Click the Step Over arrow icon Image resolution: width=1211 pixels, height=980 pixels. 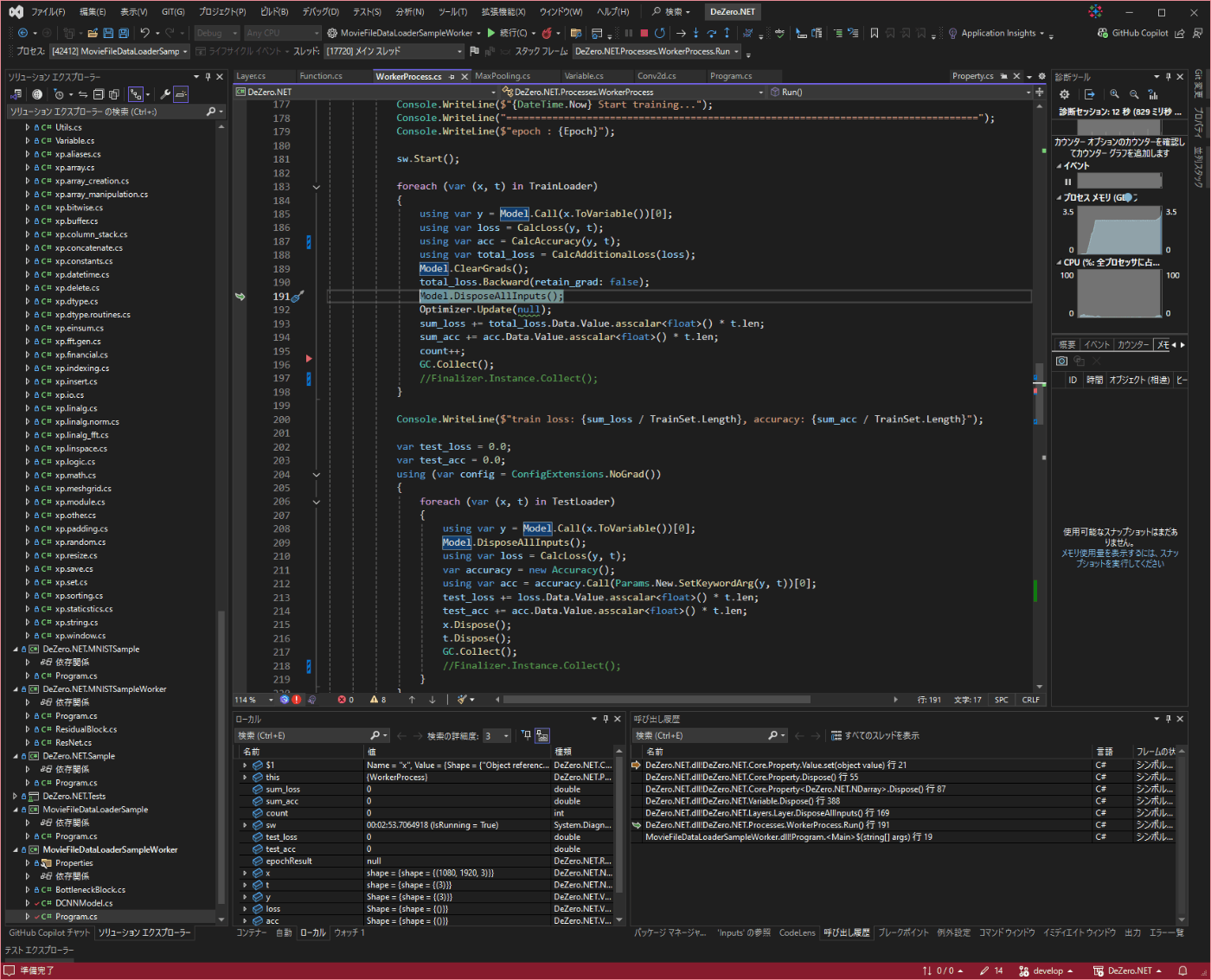click(711, 33)
